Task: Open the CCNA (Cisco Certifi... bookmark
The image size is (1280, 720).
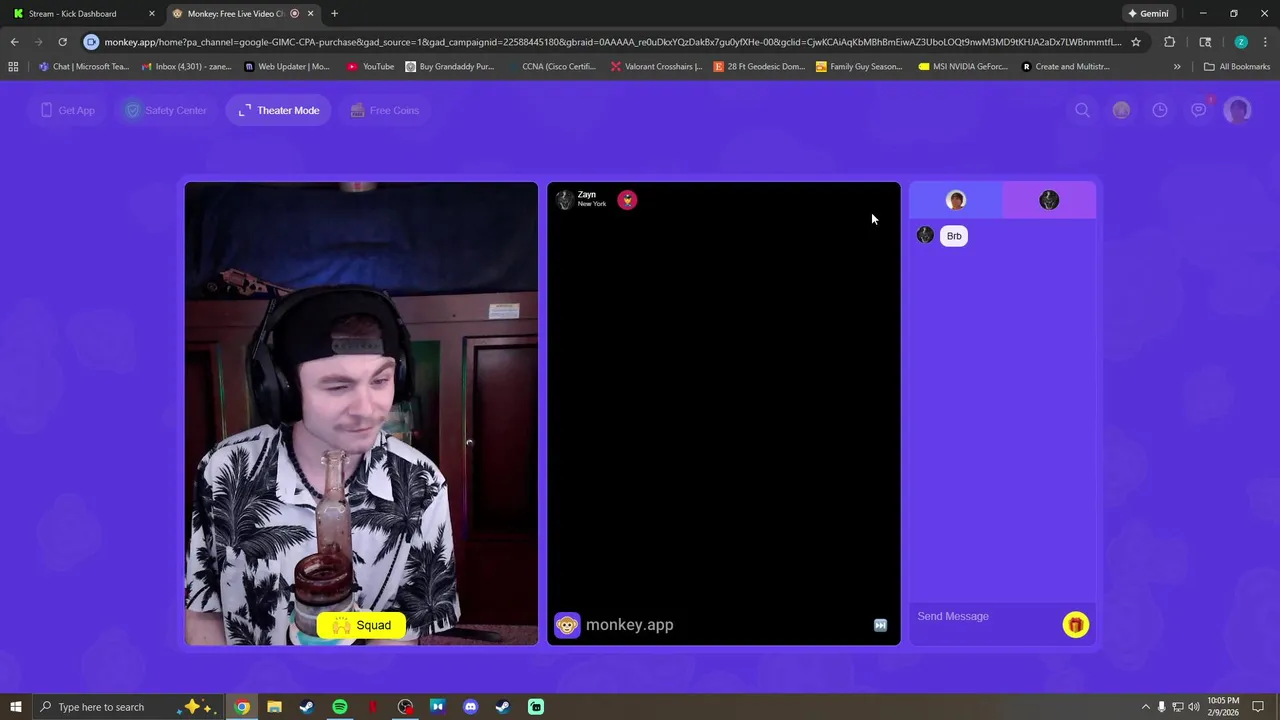Action: tap(551, 67)
